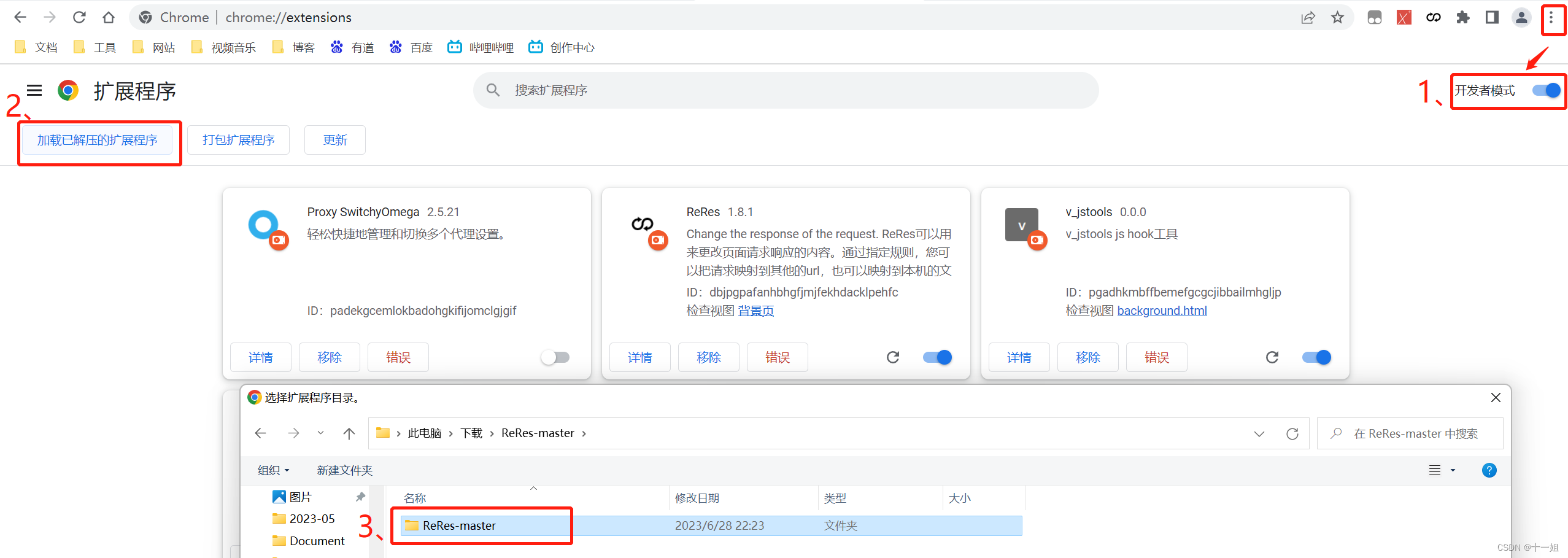Open the 网站 bookmark folder

tap(153, 47)
